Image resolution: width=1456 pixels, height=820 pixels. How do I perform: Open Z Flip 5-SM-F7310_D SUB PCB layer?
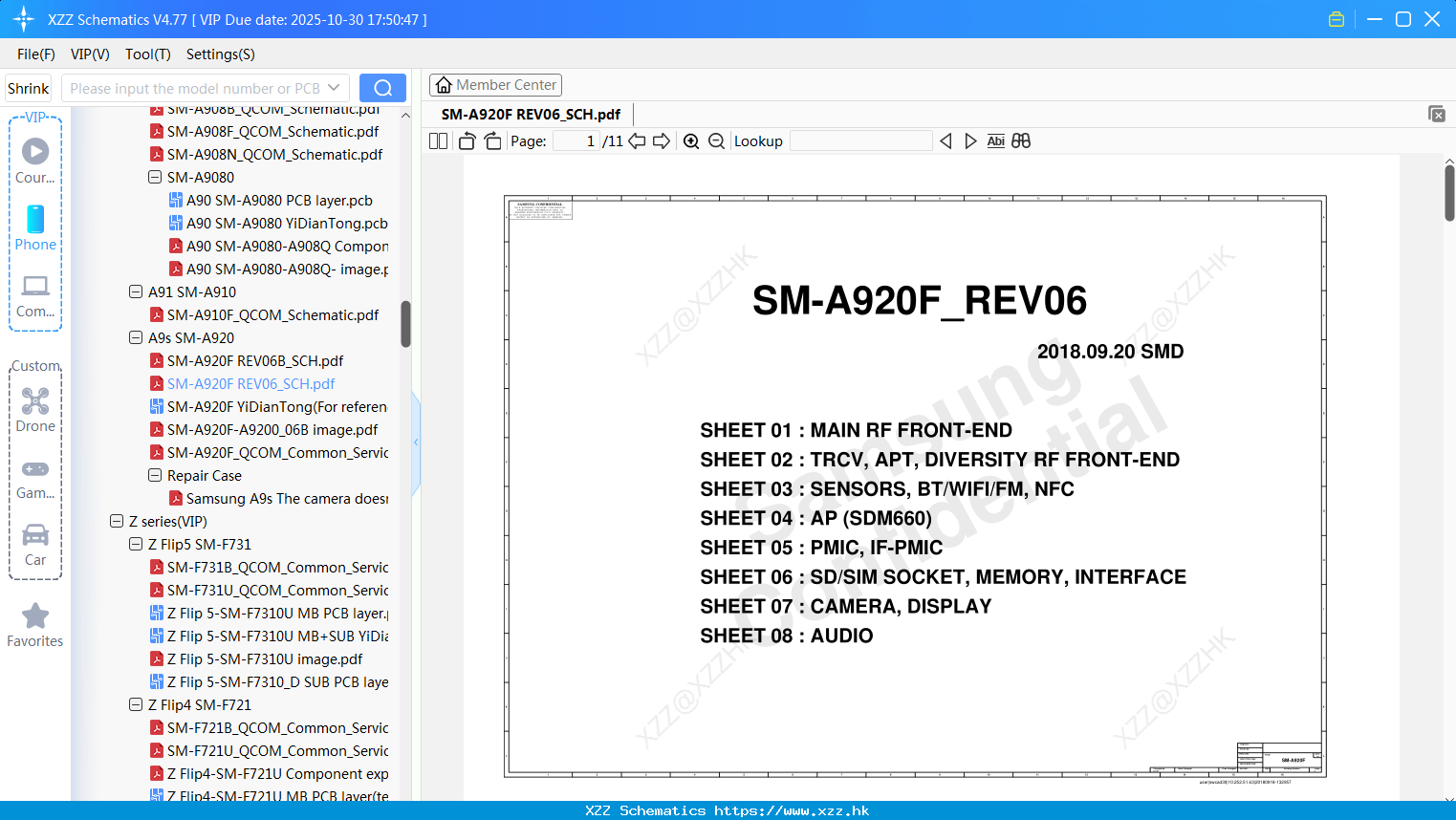(277, 681)
